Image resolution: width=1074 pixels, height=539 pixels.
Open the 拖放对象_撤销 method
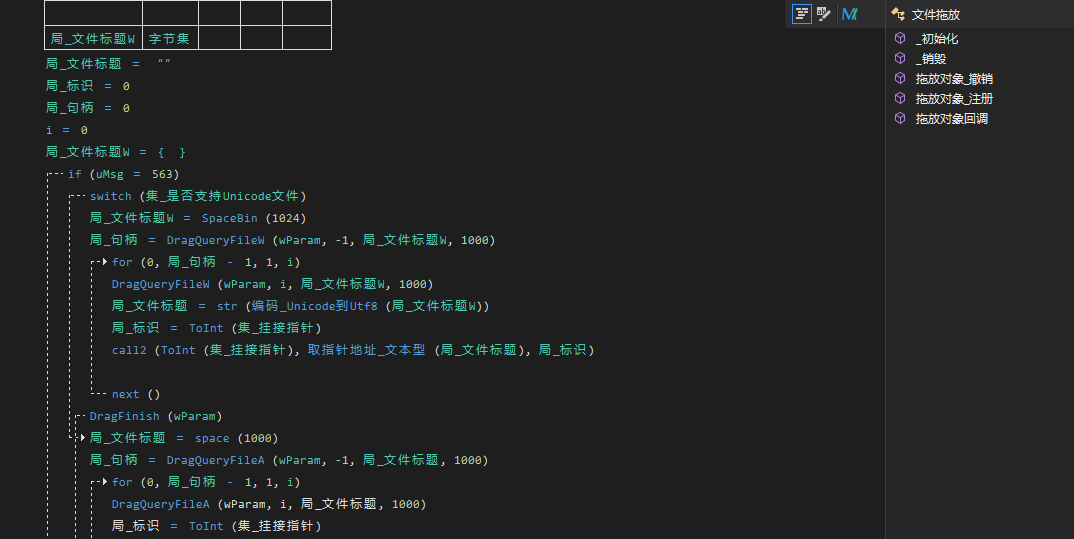point(954,79)
